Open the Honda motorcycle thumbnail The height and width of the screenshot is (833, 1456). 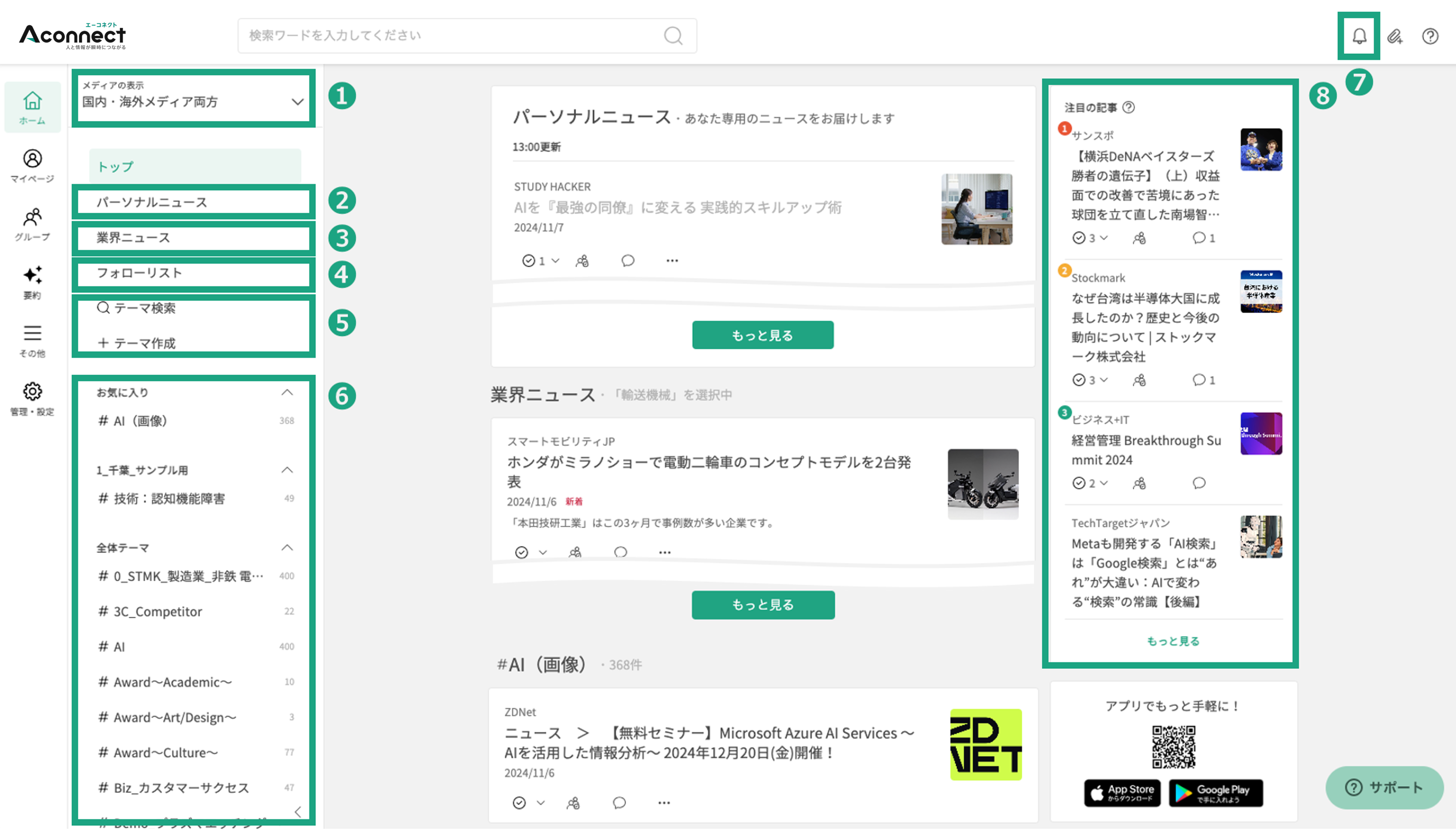click(982, 484)
